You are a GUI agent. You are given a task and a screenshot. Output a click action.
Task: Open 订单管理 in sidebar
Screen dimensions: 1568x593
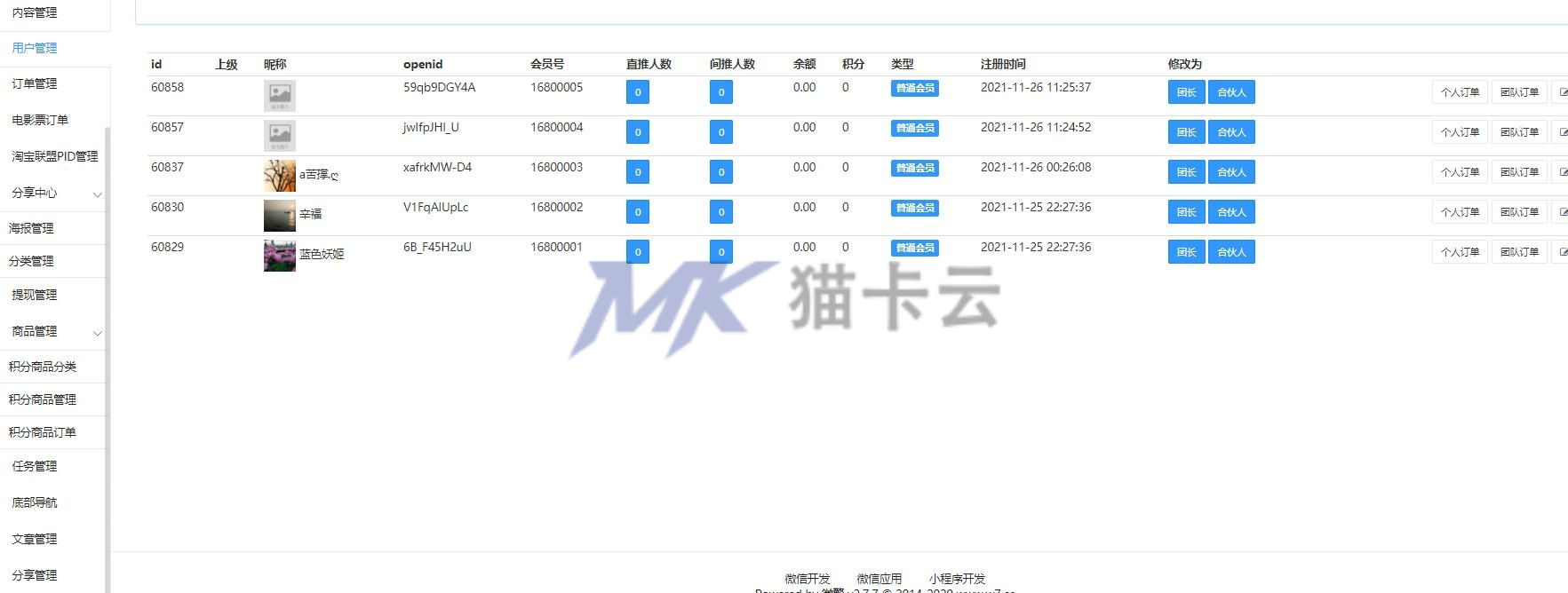35,83
